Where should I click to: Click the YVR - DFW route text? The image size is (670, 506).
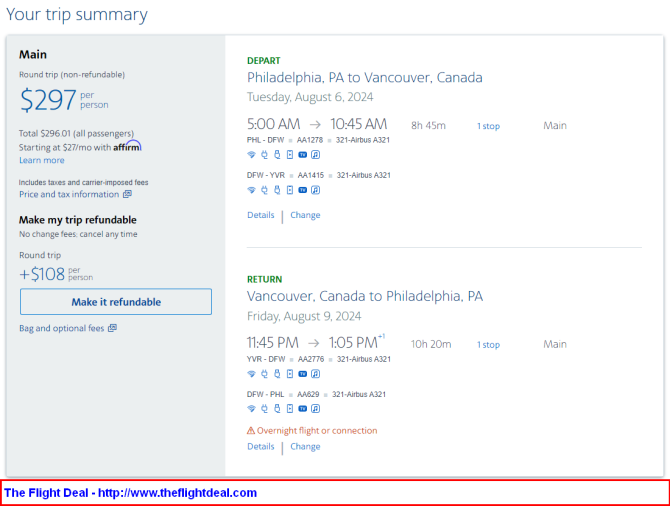[x=266, y=359]
